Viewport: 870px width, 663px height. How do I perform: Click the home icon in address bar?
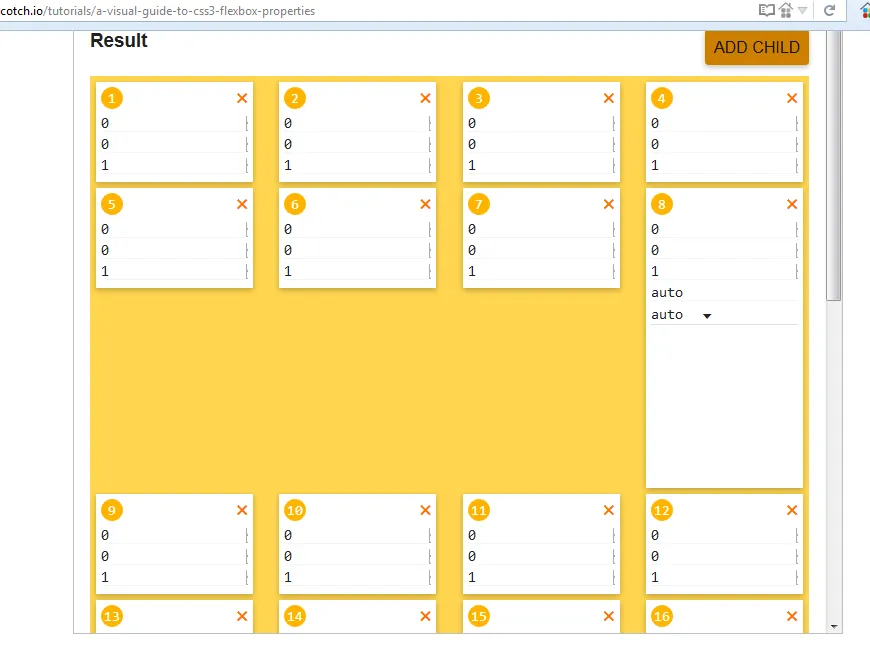click(786, 10)
